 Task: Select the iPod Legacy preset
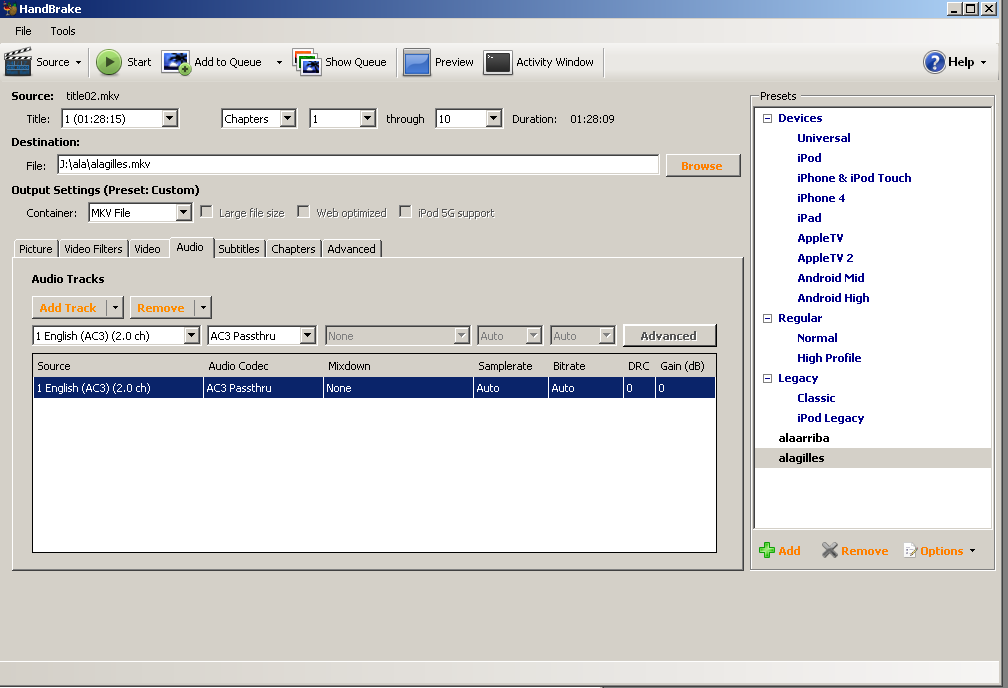coord(830,418)
